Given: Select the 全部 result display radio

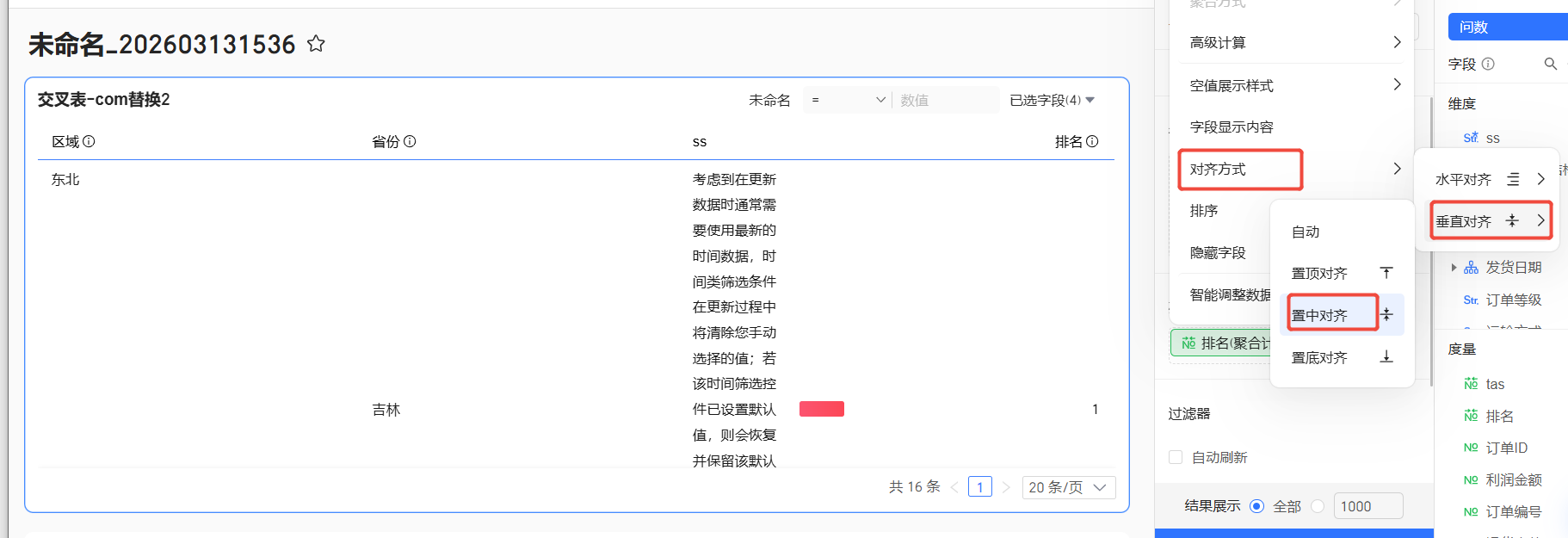Looking at the screenshot, I should [1256, 506].
